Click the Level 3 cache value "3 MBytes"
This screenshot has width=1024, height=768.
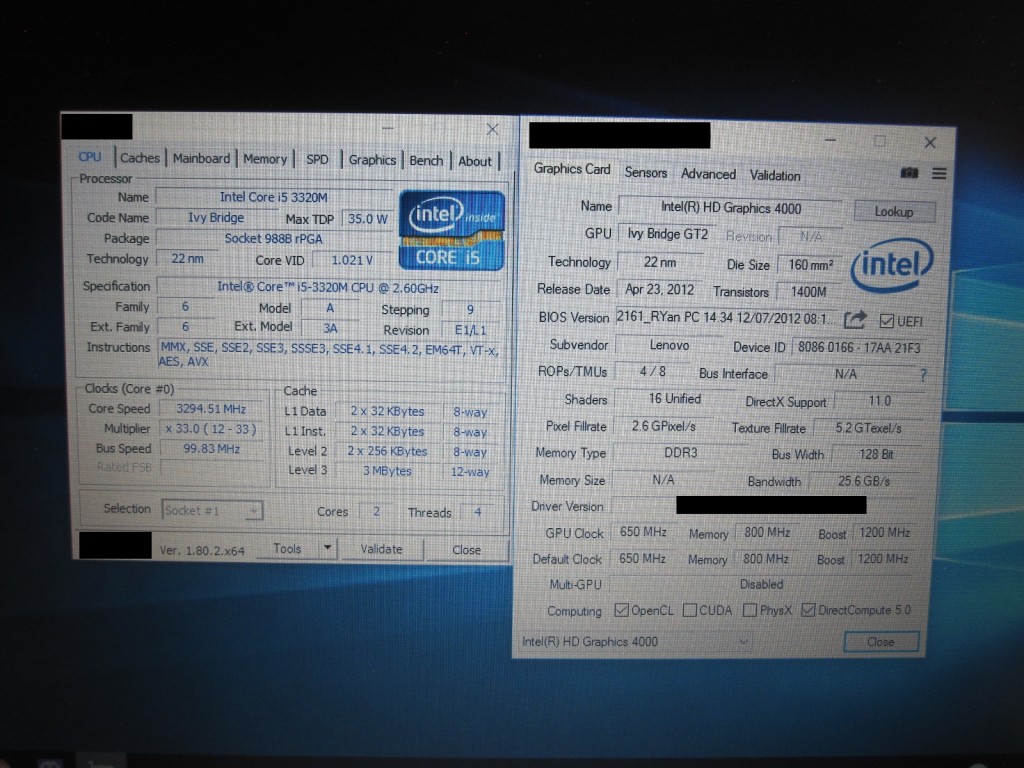(387, 471)
